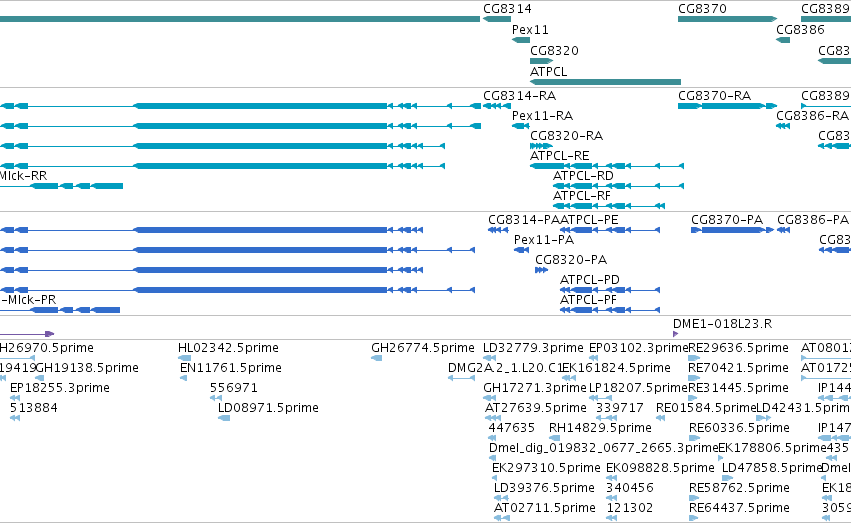This screenshot has height=523, width=851.
Task: Select EST LD47858.5prime
Action: [x=771, y=469]
